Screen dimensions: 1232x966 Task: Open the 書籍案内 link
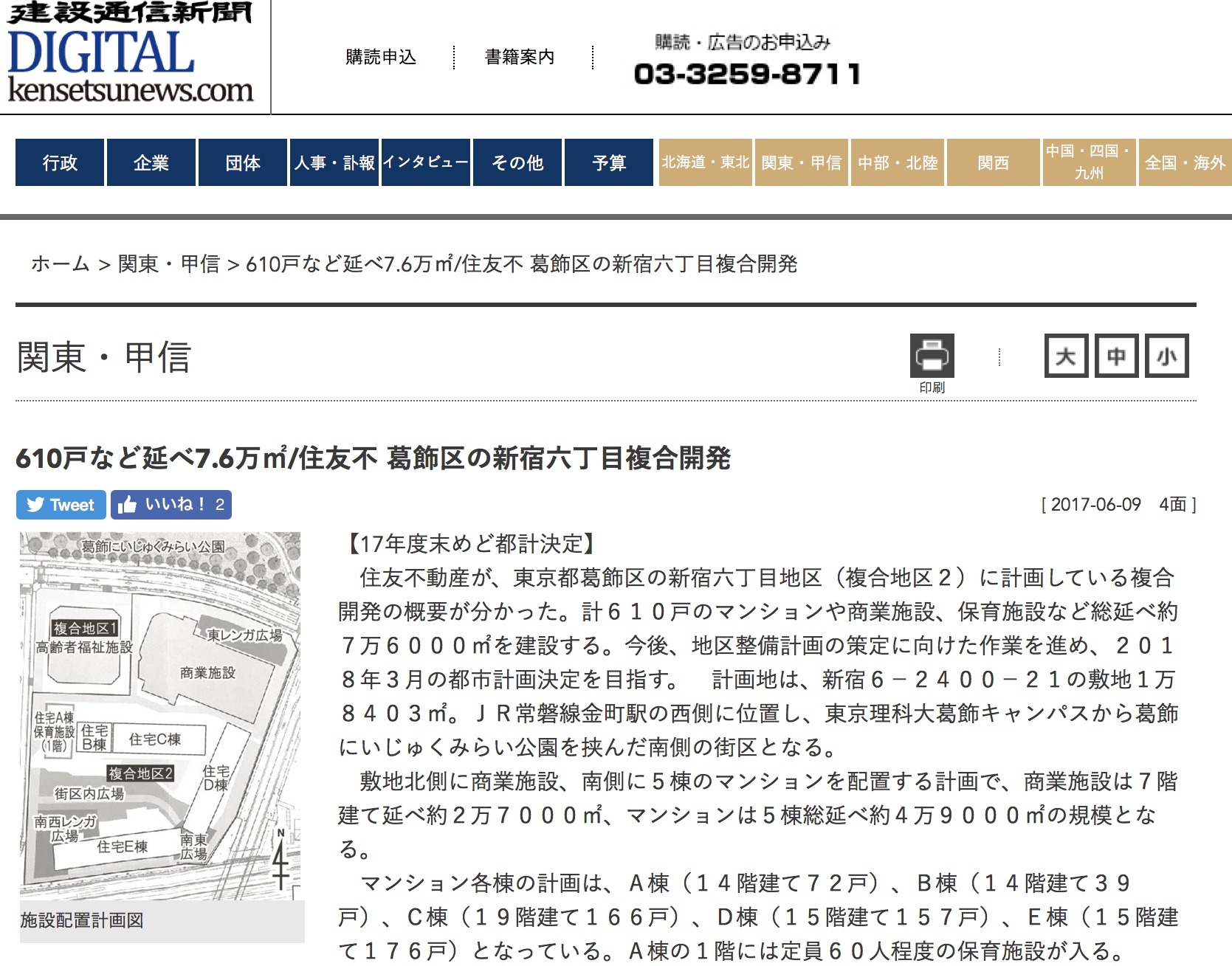(520, 57)
